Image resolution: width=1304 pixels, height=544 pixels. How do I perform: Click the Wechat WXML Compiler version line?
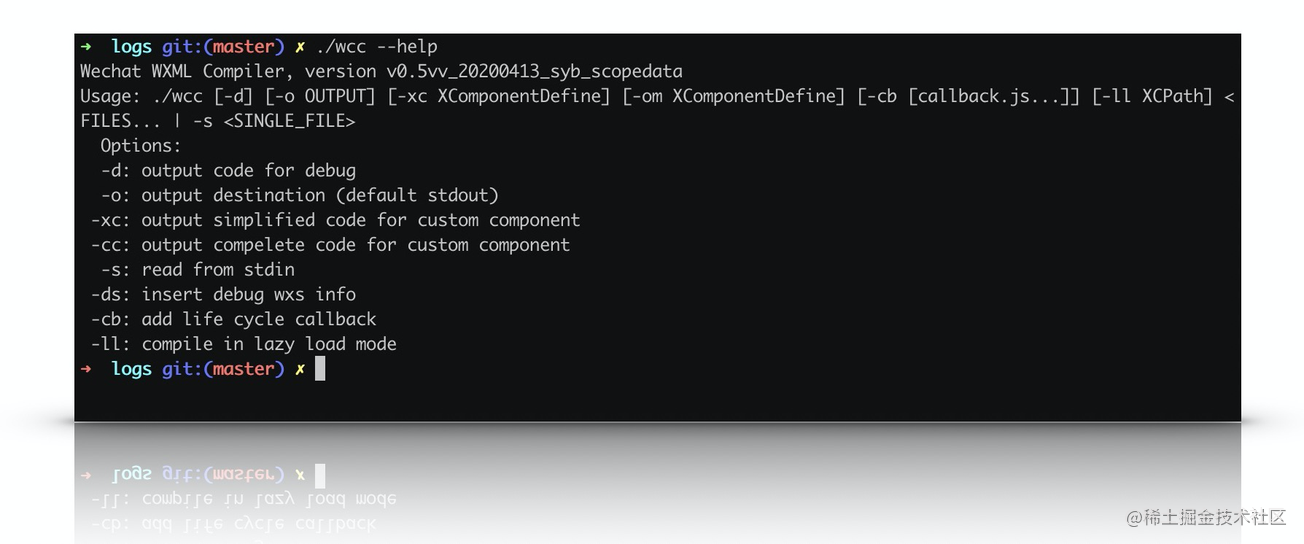pyautogui.click(x=381, y=72)
